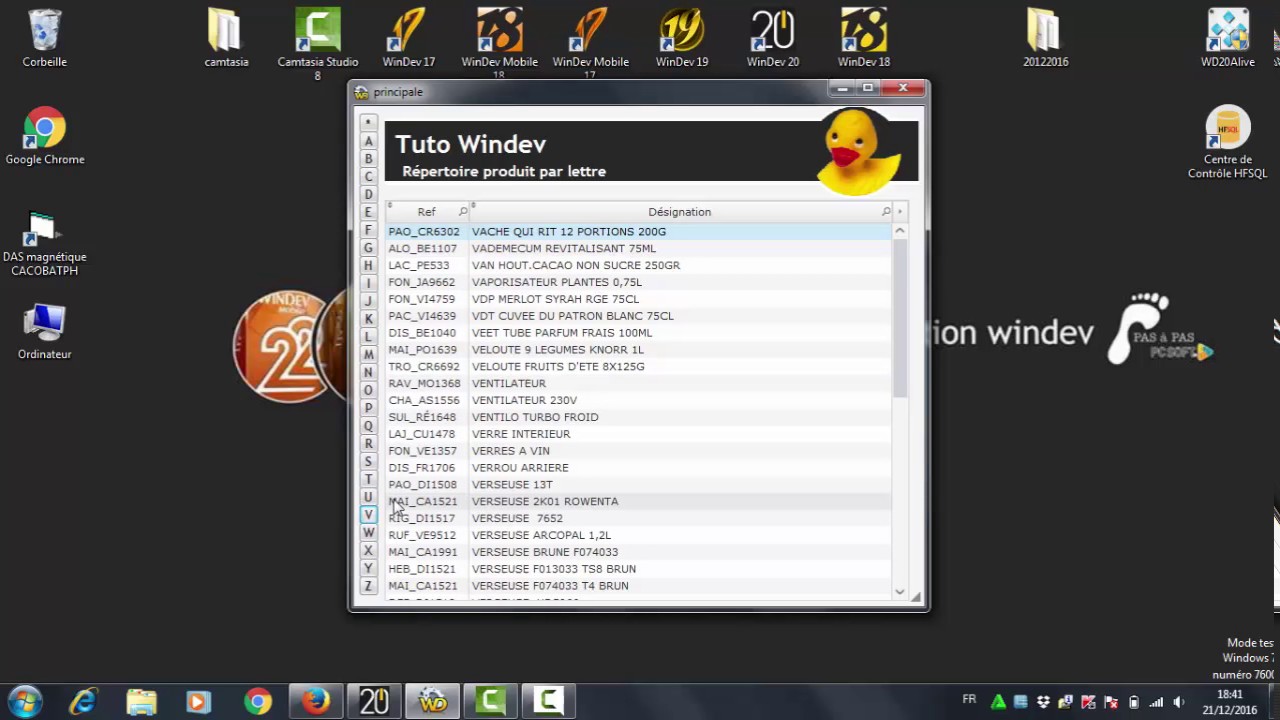The width and height of the screenshot is (1280, 720).
Task: Launch WinDev Mobile 17 desktop shortcut
Action: click(591, 43)
